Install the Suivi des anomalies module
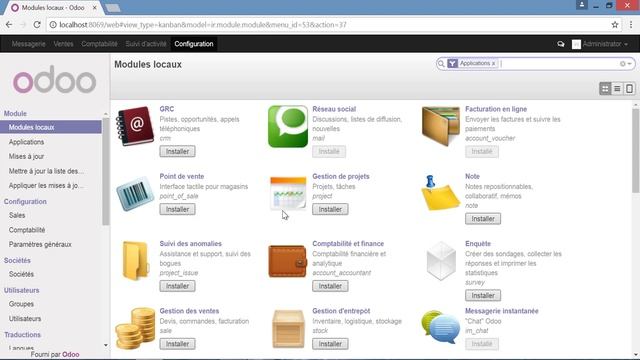This screenshot has width=640, height=360. (178, 286)
